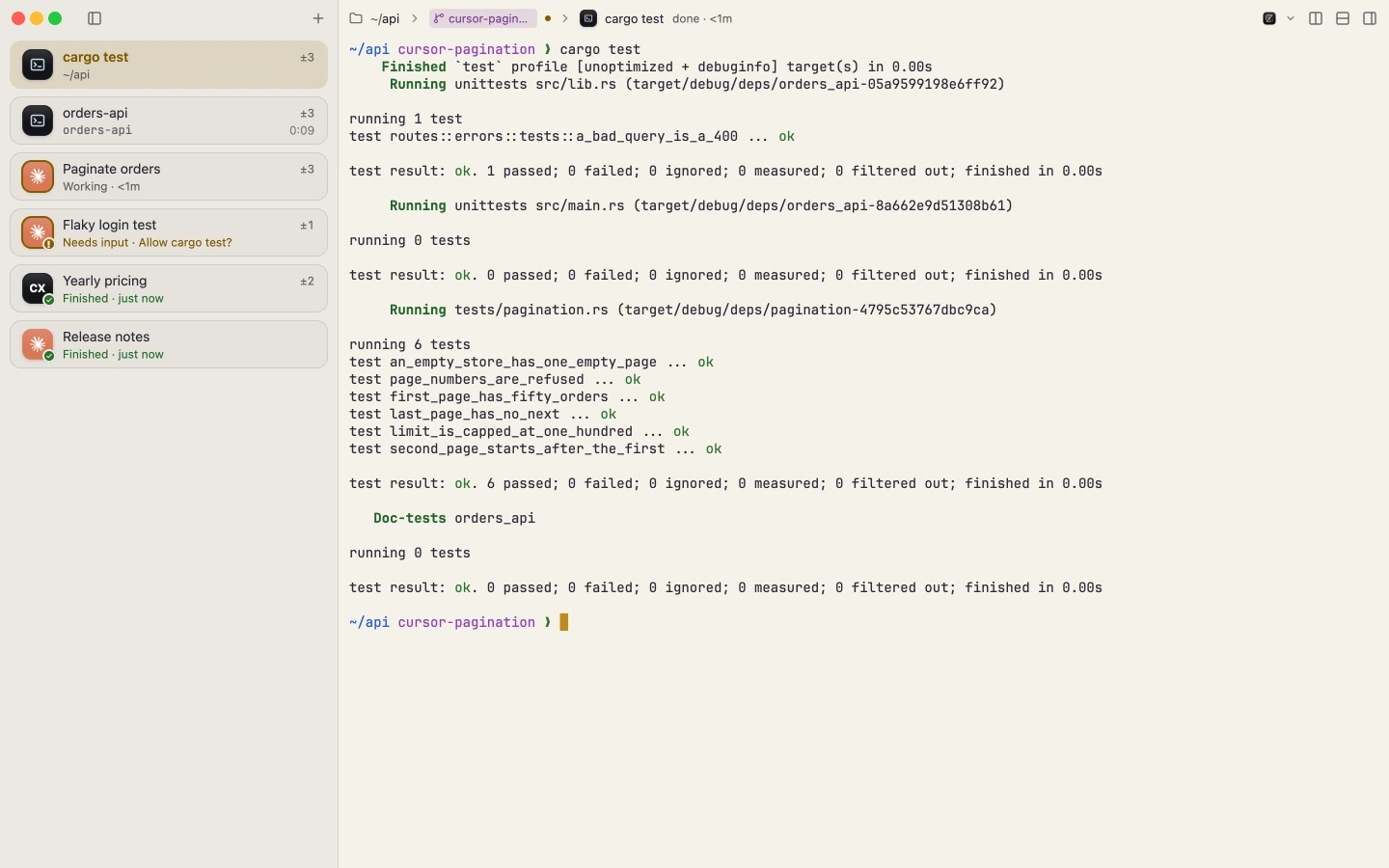Select the cursor-pagin... branch chip

tap(482, 18)
